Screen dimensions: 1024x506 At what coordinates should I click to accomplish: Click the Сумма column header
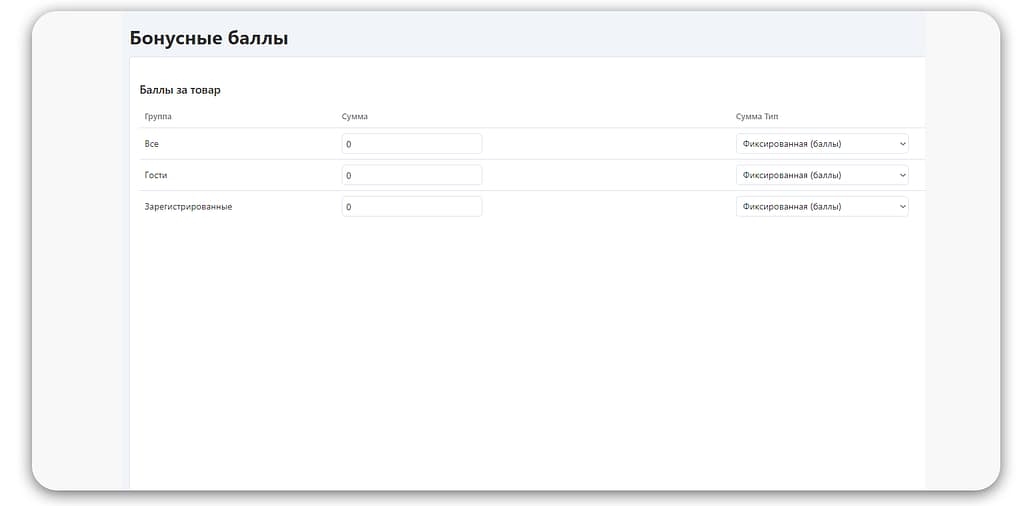[x=355, y=117]
